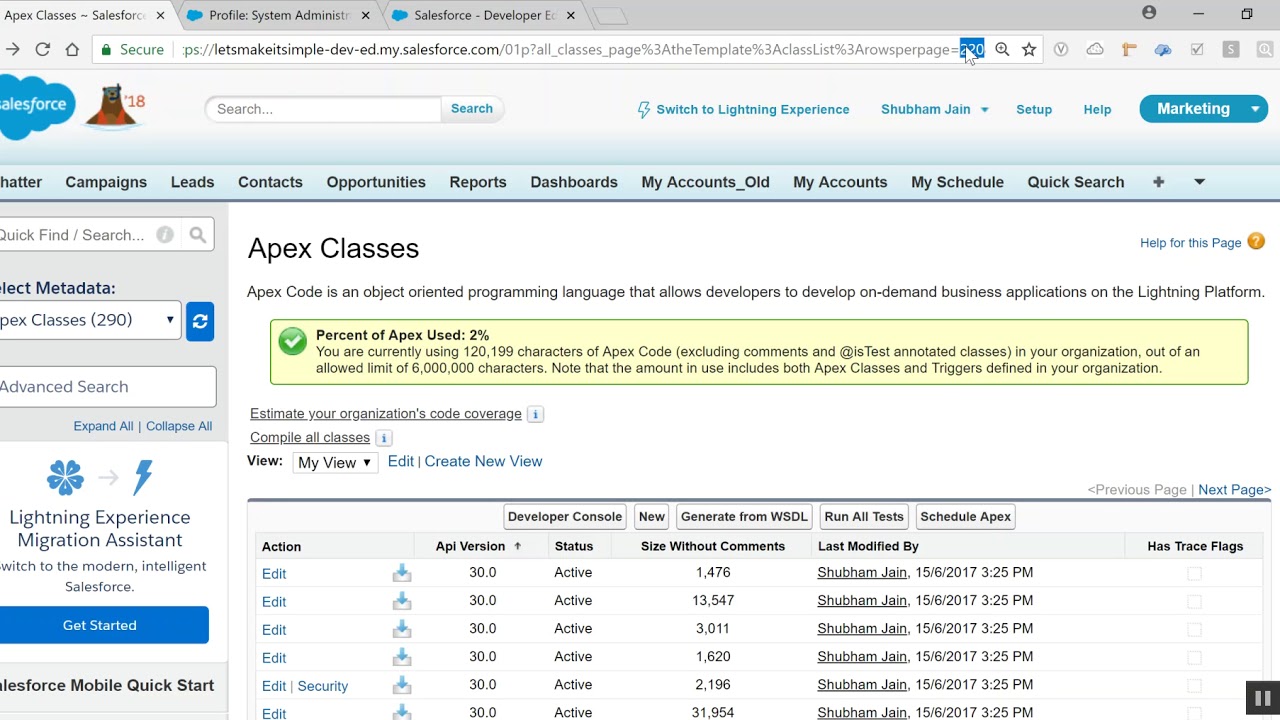Toggle trace flag for 2,196 size row
The width and height of the screenshot is (1280, 720).
click(1194, 685)
